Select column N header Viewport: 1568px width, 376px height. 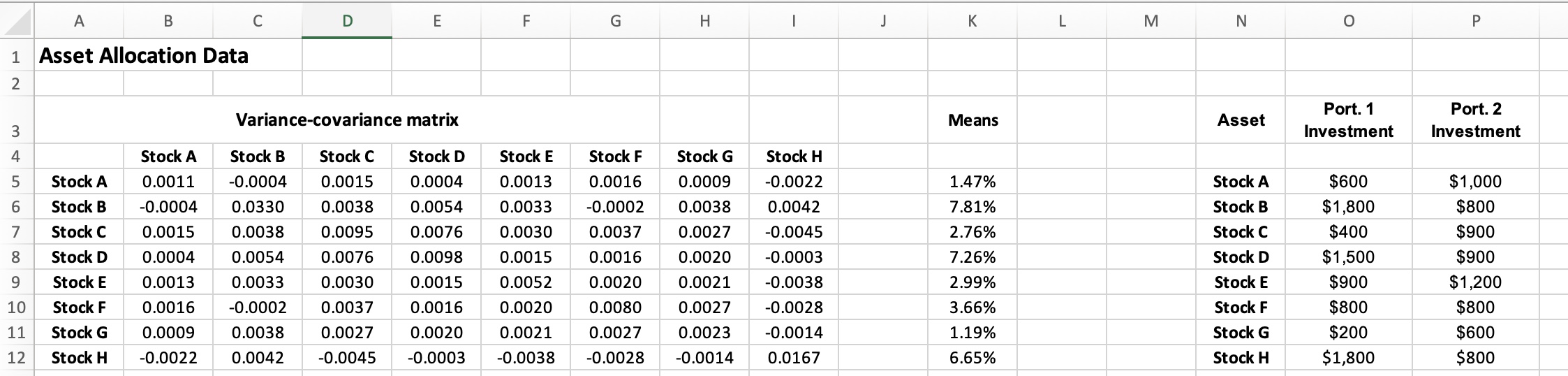pyautogui.click(x=1241, y=21)
